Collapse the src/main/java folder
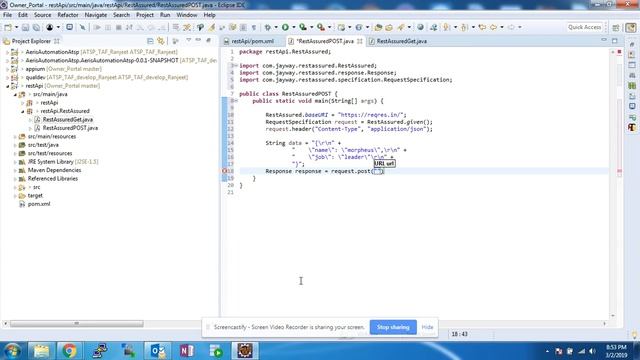The image size is (640, 360). (15, 94)
